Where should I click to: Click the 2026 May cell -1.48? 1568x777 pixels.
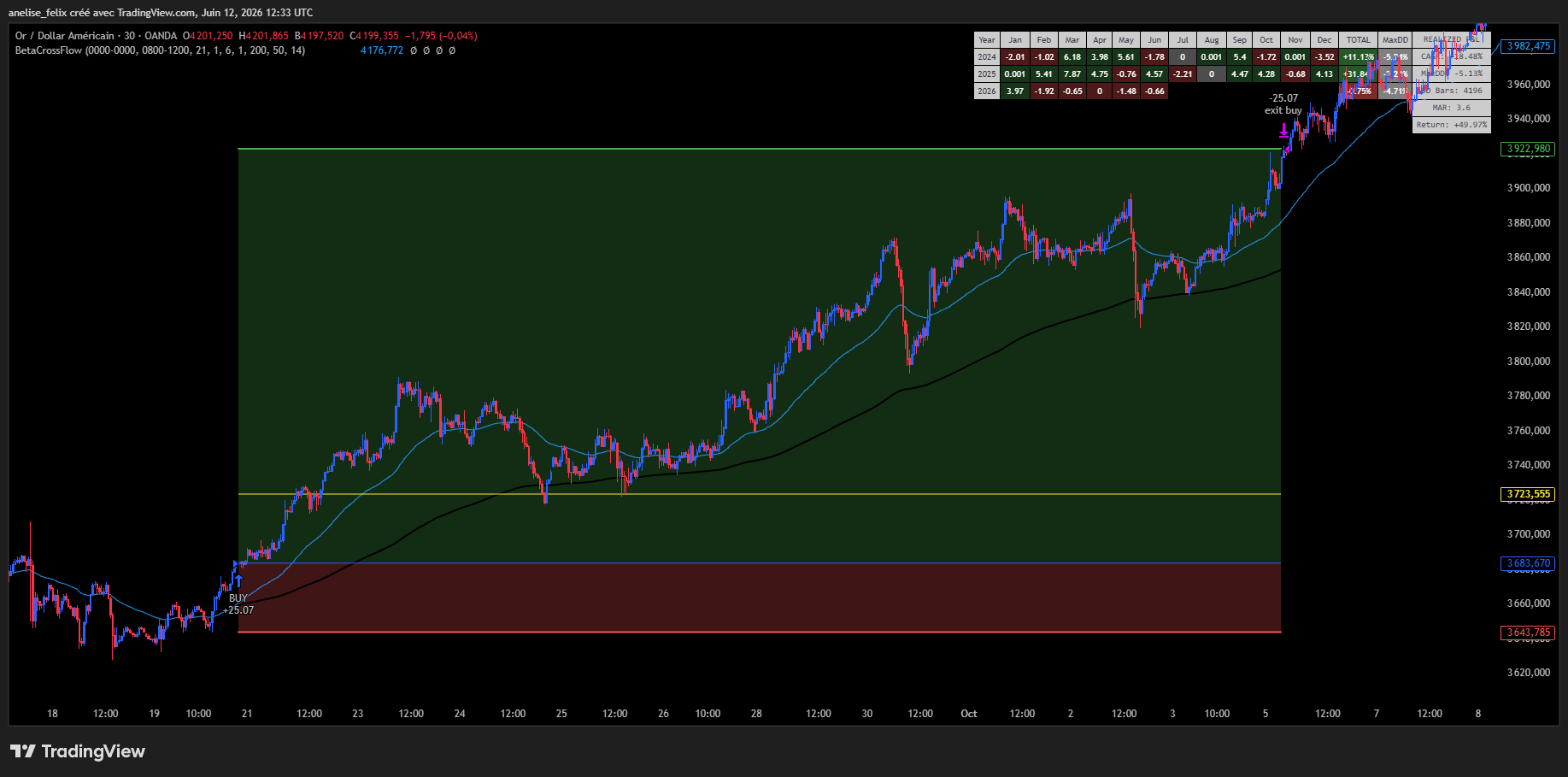click(x=1126, y=91)
